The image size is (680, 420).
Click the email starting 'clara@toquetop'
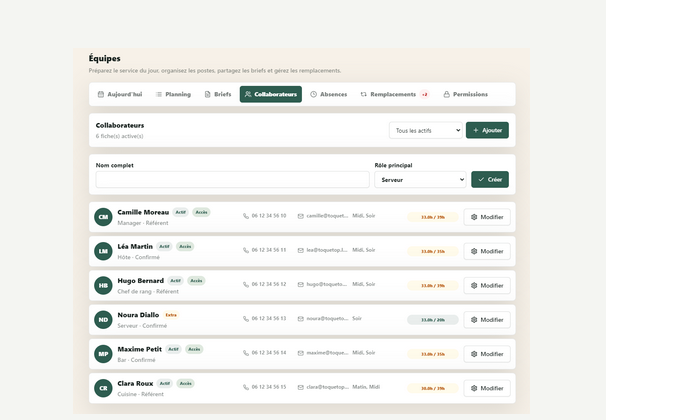pos(327,387)
